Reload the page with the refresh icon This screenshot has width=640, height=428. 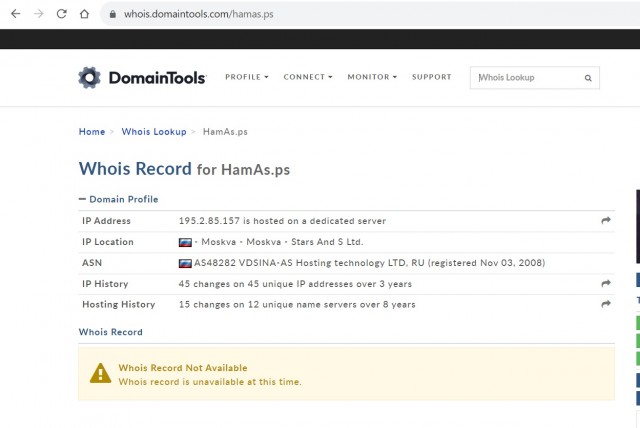(61, 14)
